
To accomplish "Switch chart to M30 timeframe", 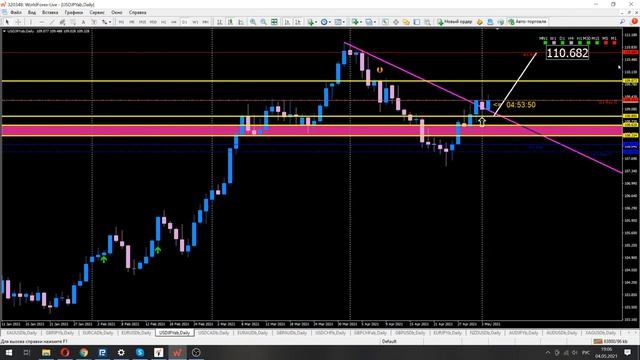I will (x=153, y=22).
